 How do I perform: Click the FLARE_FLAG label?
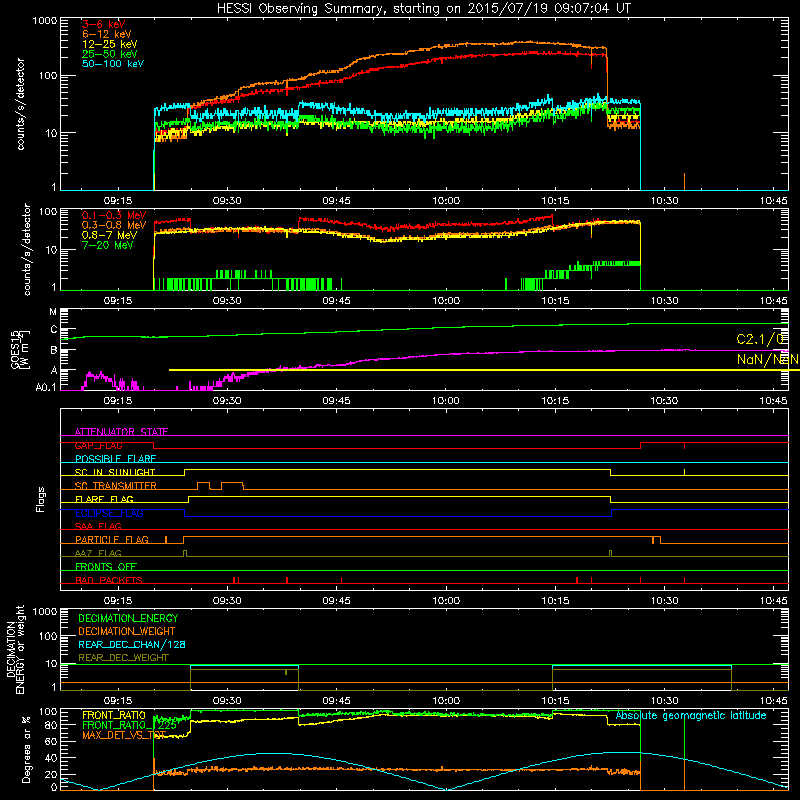104,499
